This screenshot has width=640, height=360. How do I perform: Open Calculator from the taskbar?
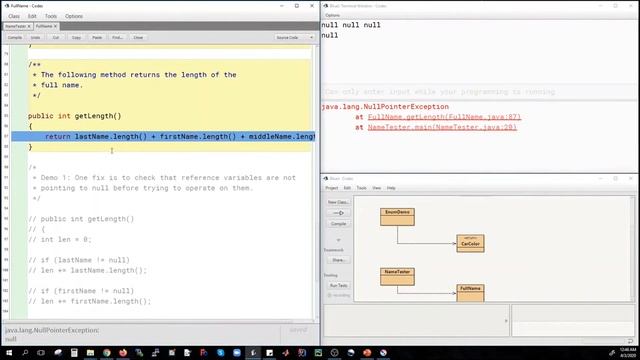click(x=74, y=353)
